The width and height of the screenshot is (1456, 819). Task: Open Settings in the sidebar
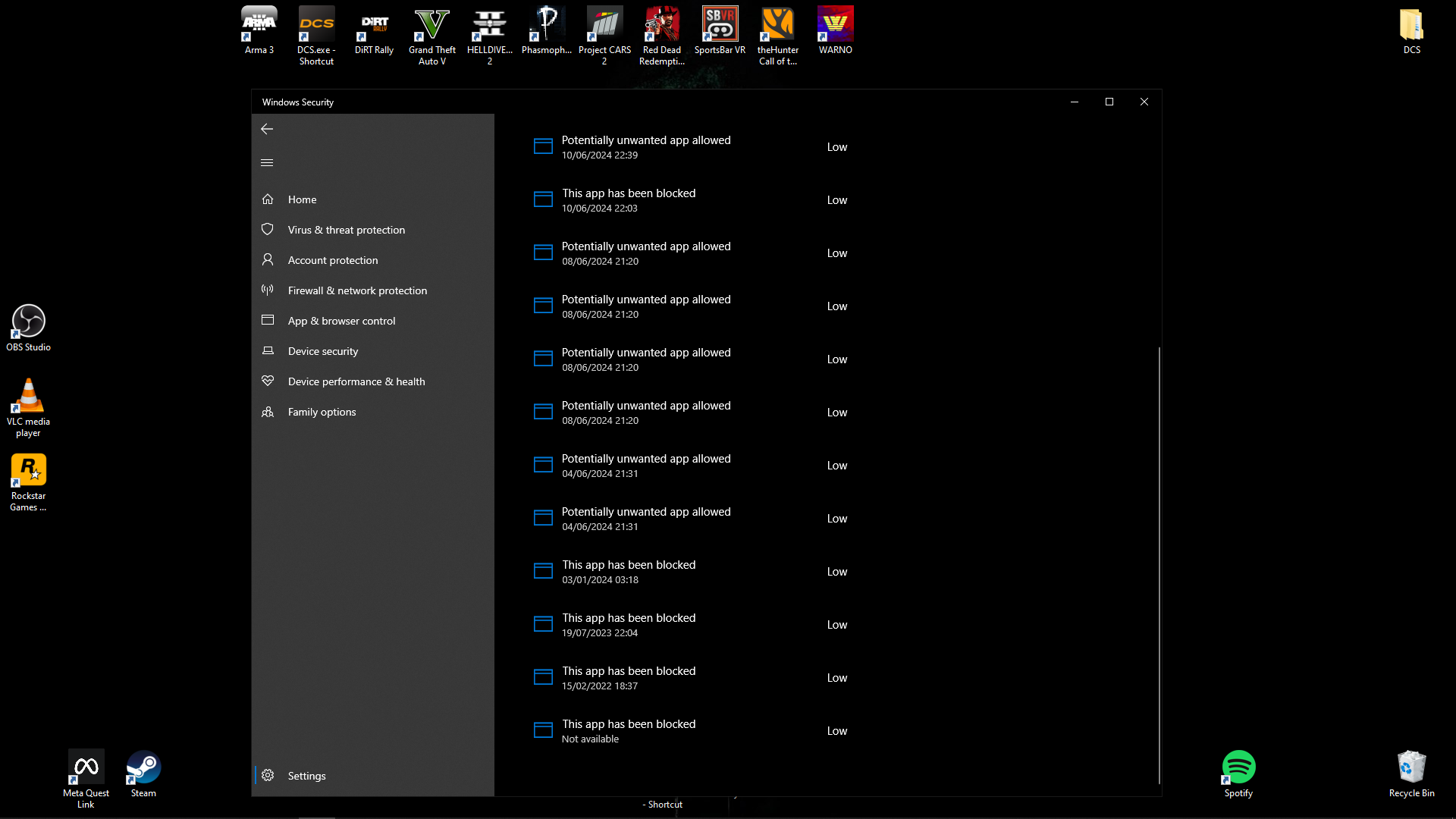tap(373, 776)
